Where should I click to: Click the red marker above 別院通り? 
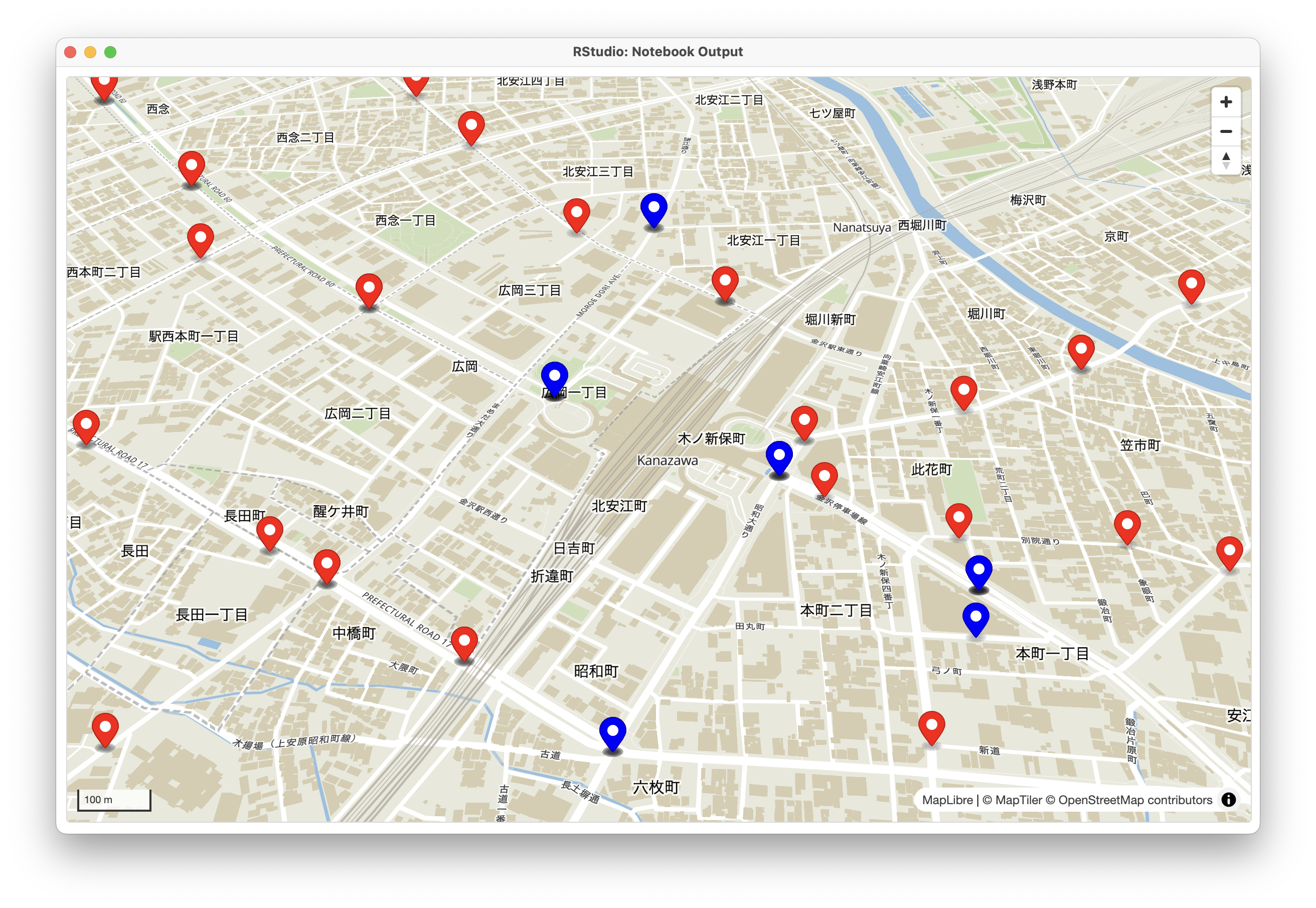click(958, 521)
